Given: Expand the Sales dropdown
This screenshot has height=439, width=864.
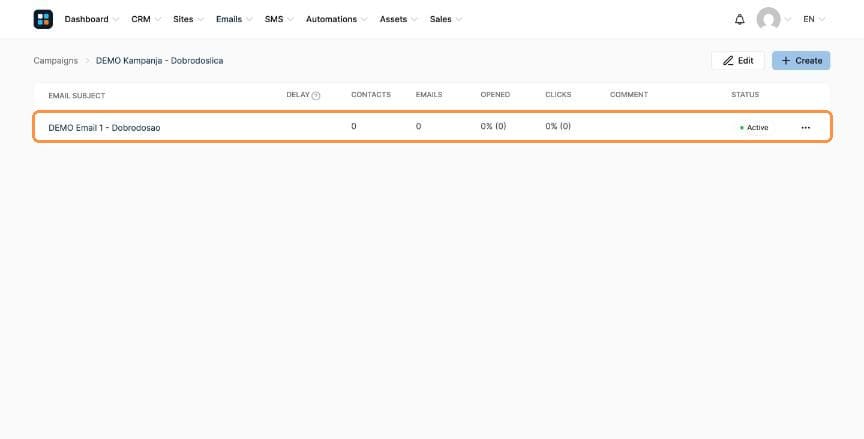Looking at the screenshot, I should click(446, 19).
